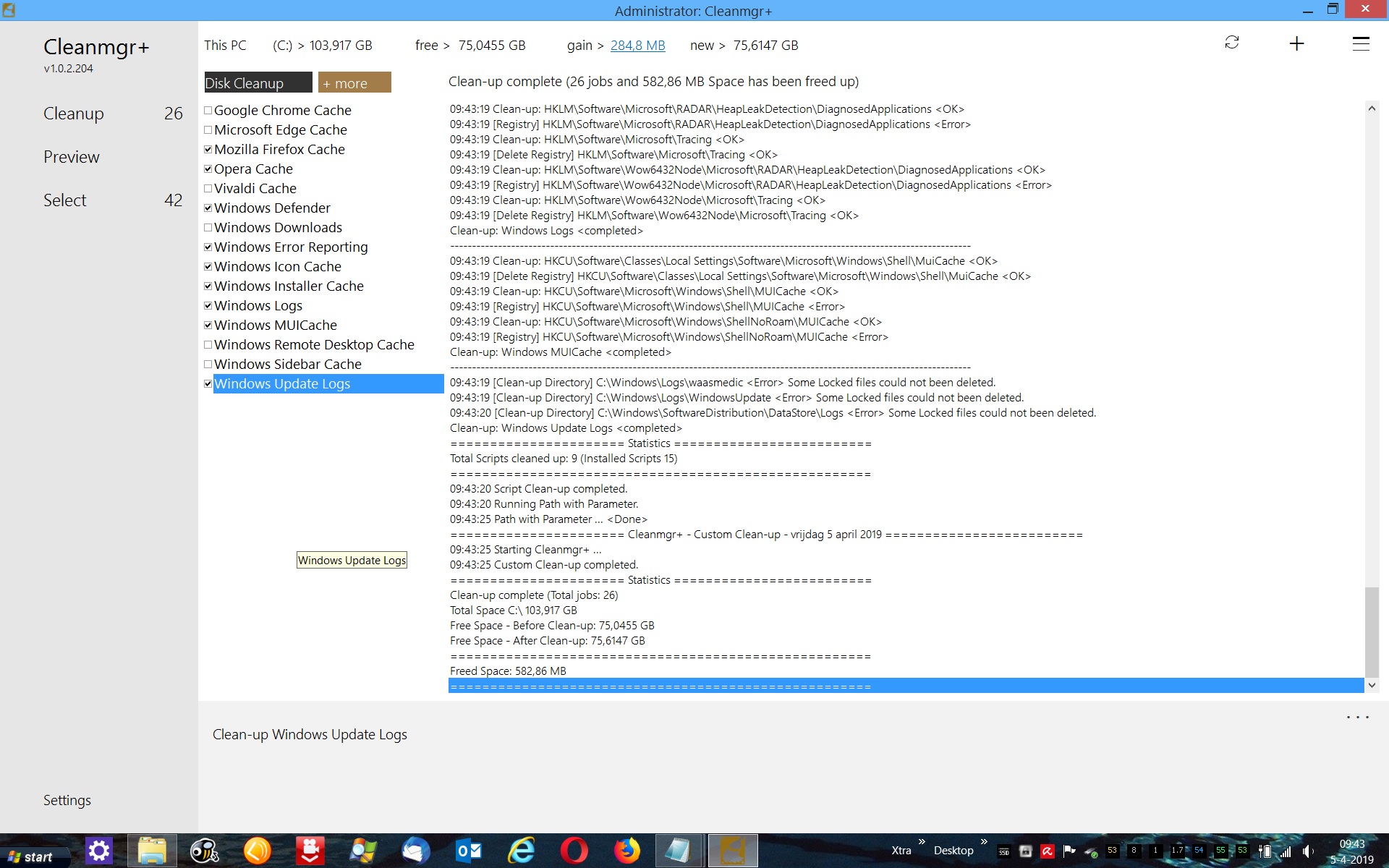The image size is (1389, 868).
Task: Click the 284,8 MB gain link
Action: (637, 45)
